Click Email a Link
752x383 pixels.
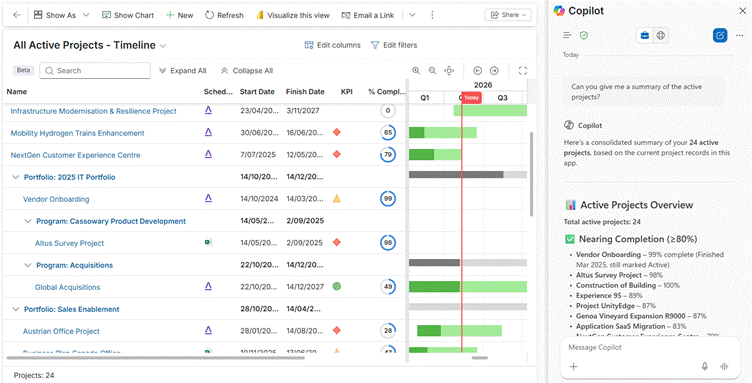coord(368,15)
